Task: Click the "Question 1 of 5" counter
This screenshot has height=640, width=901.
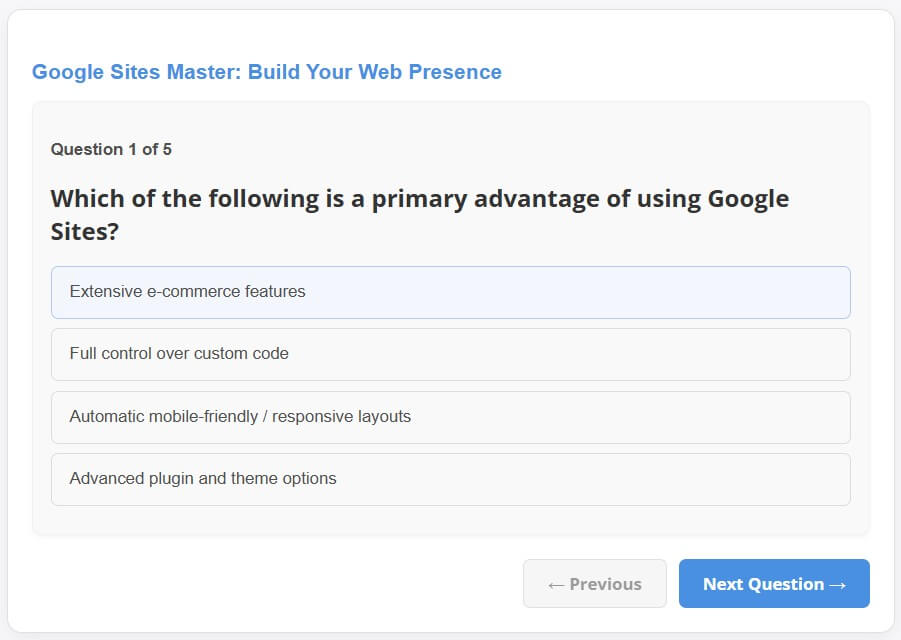Action: [111, 149]
